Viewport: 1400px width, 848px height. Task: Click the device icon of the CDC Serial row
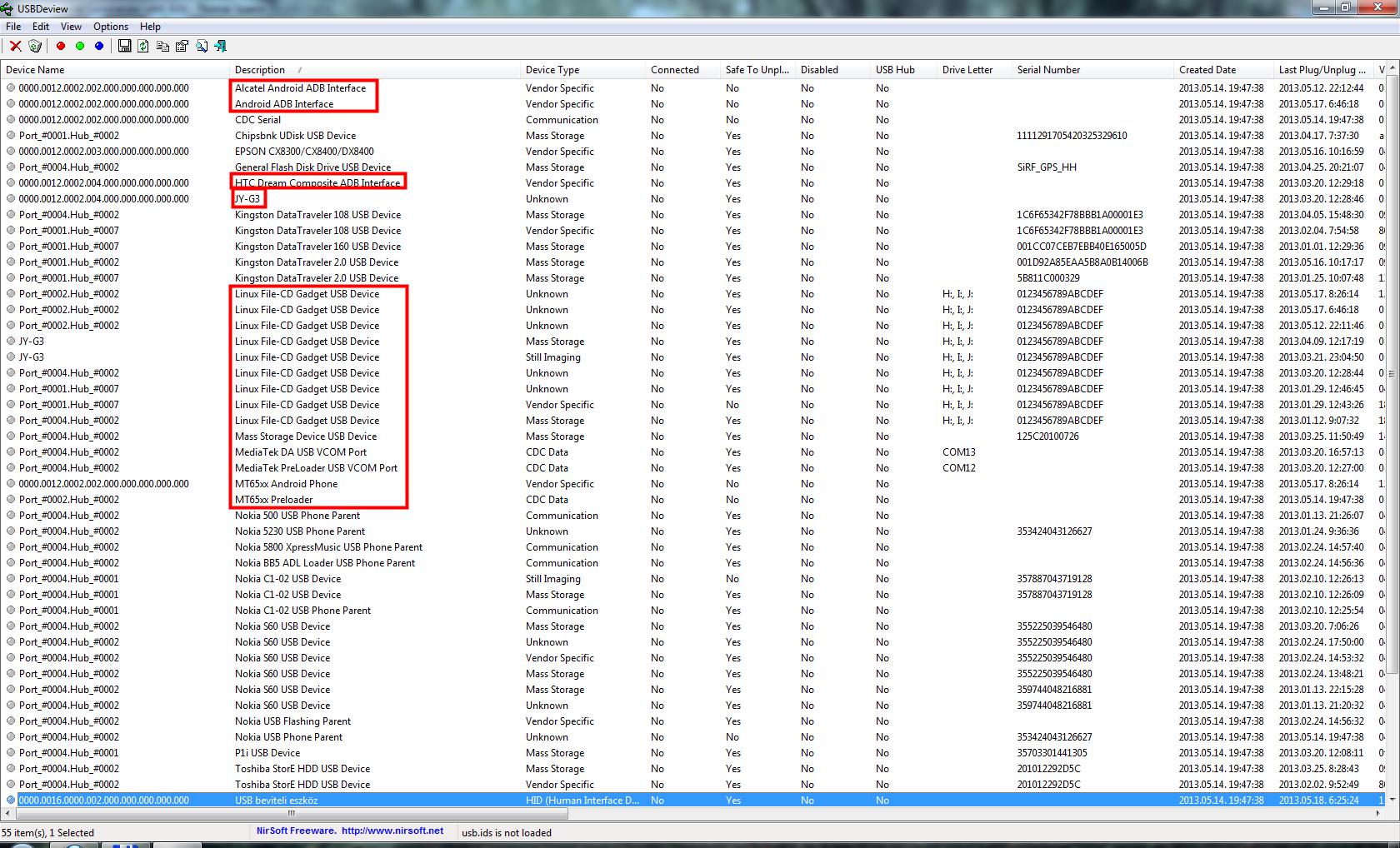[x=11, y=120]
